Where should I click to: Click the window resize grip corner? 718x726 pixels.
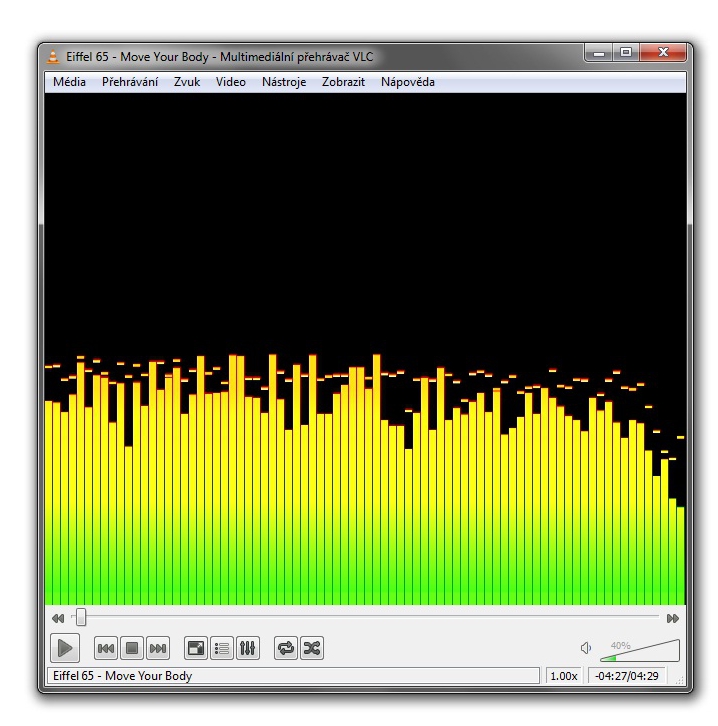pyautogui.click(x=680, y=680)
